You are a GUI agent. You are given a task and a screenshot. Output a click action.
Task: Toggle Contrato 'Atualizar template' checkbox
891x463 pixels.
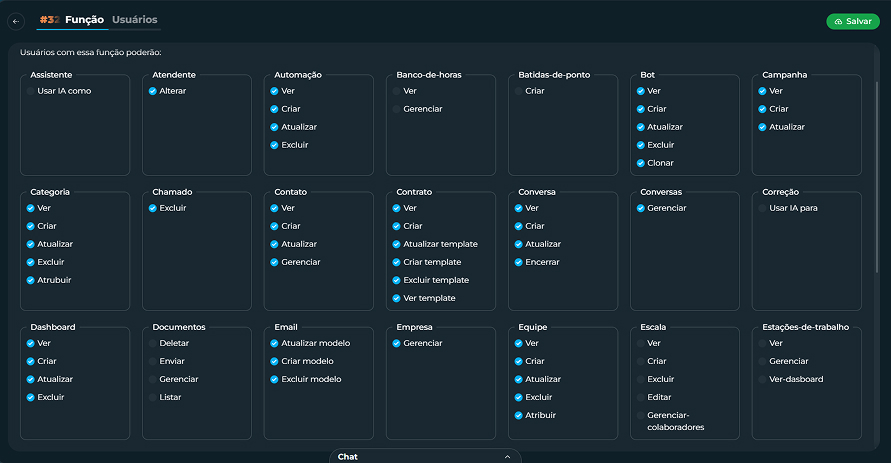click(x=397, y=244)
